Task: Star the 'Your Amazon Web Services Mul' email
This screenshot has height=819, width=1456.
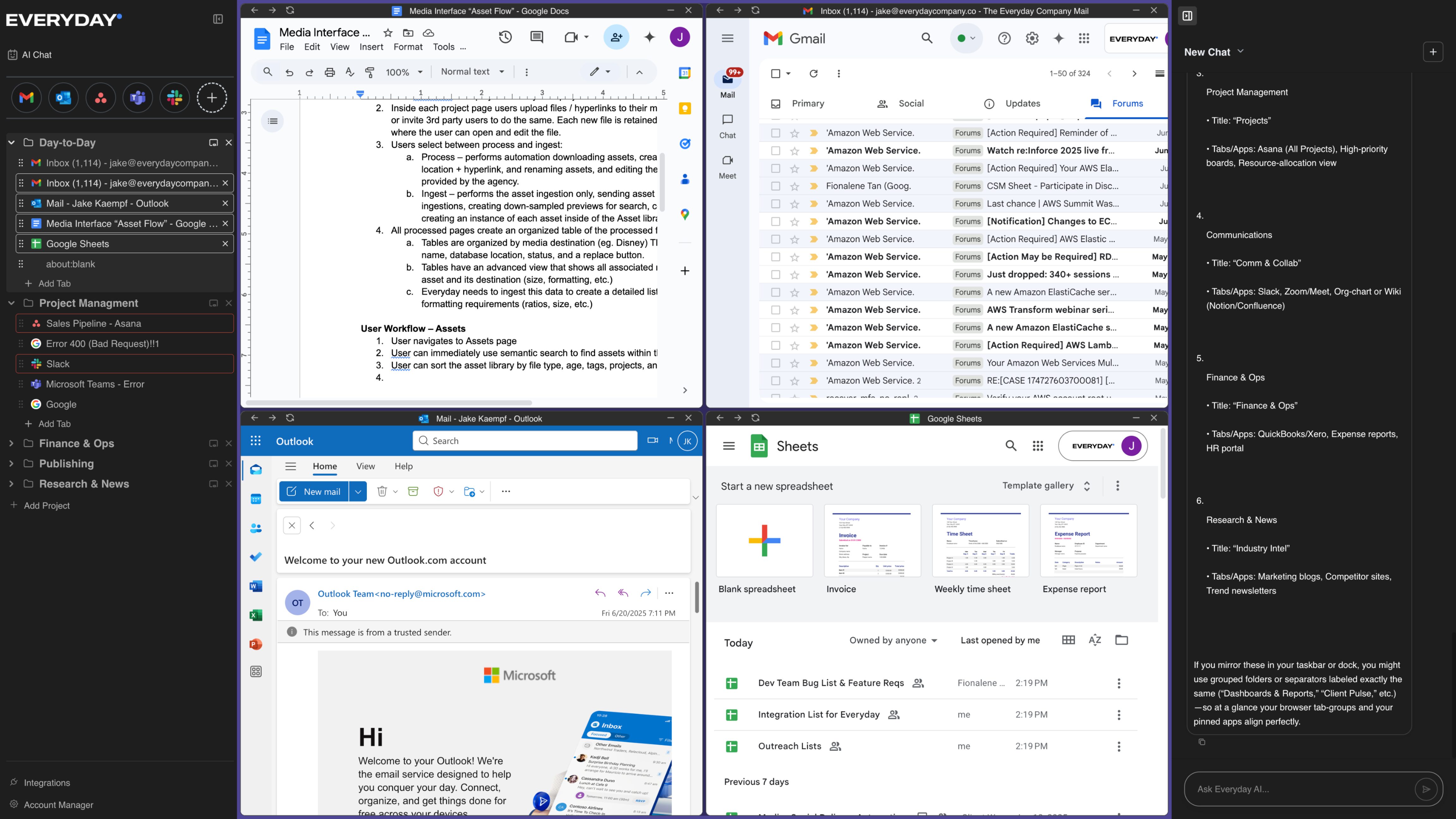Action: click(x=795, y=363)
